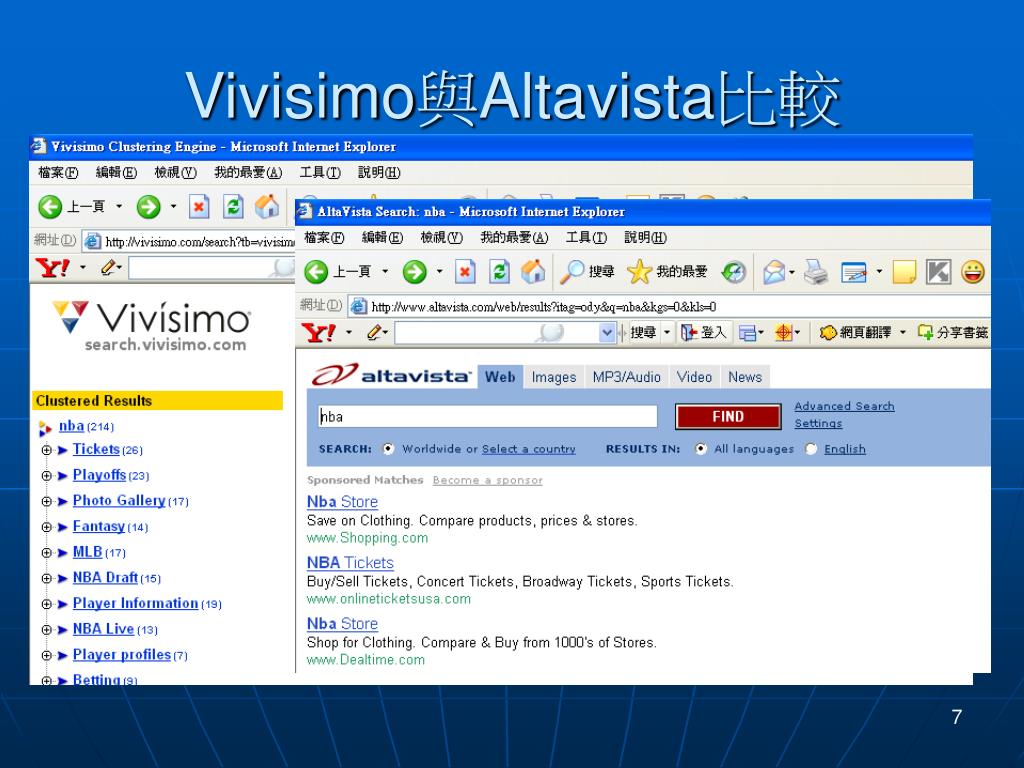Select All languages radio button
This screenshot has width=1024, height=768.
pyautogui.click(x=700, y=449)
